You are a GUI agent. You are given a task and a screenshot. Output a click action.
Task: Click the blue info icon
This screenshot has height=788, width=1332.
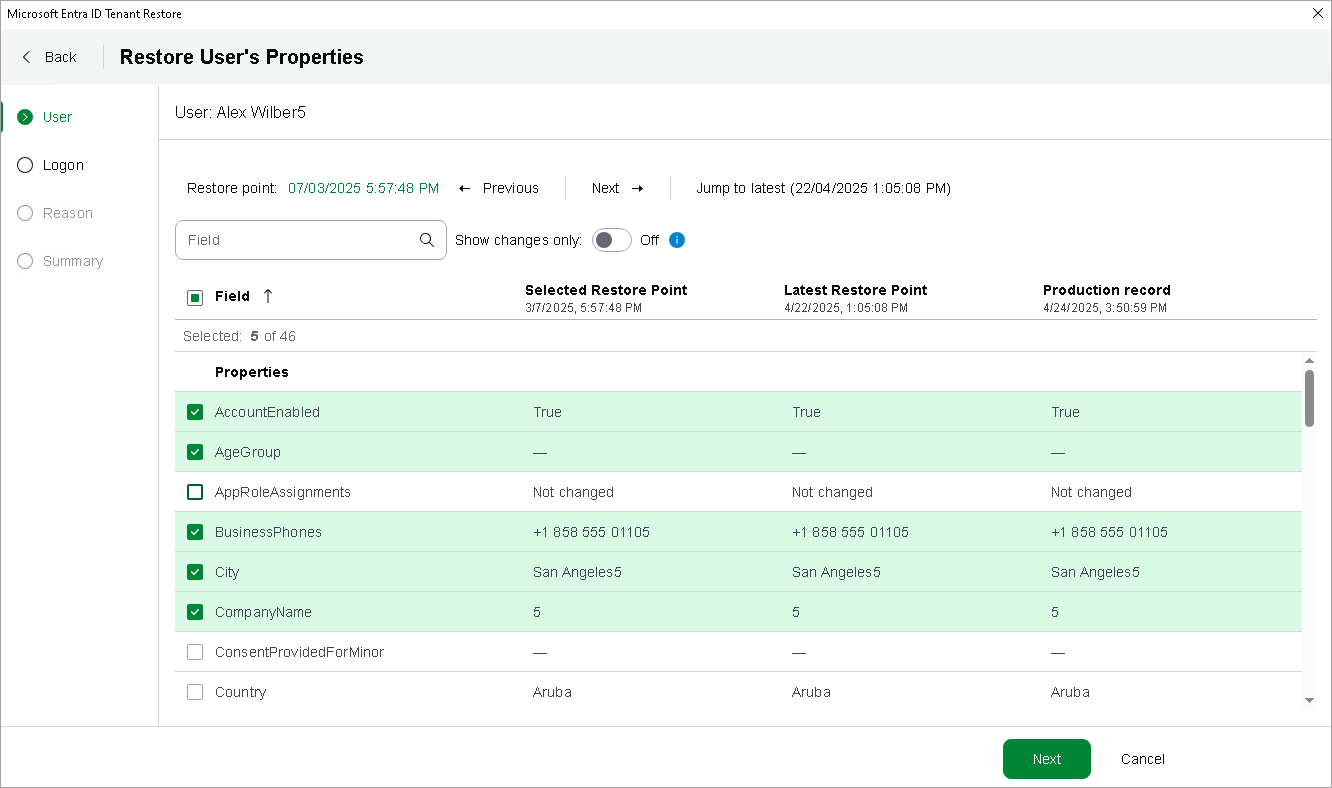point(677,240)
